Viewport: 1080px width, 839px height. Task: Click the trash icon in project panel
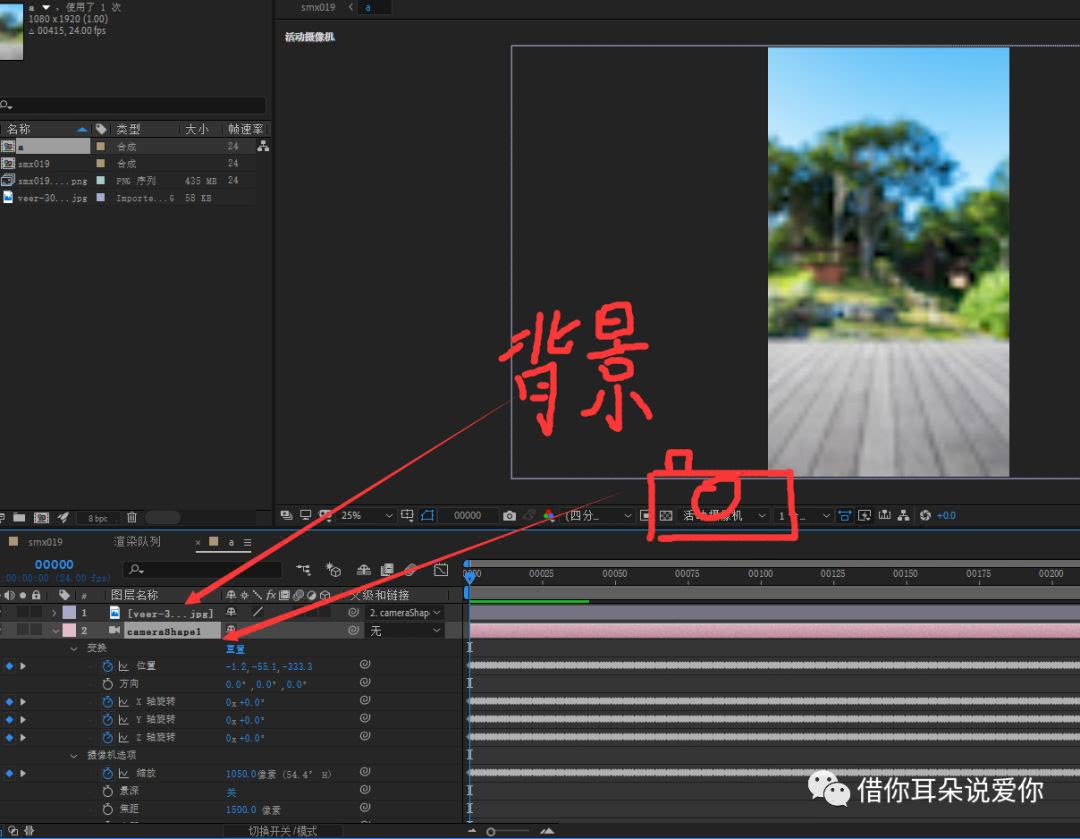pyautogui.click(x=131, y=517)
